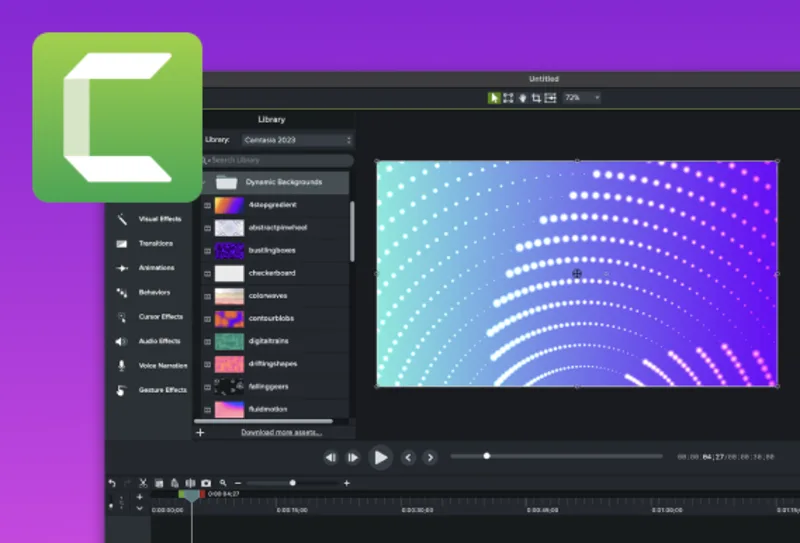Click the preview scrubber slider handle

point(487,456)
